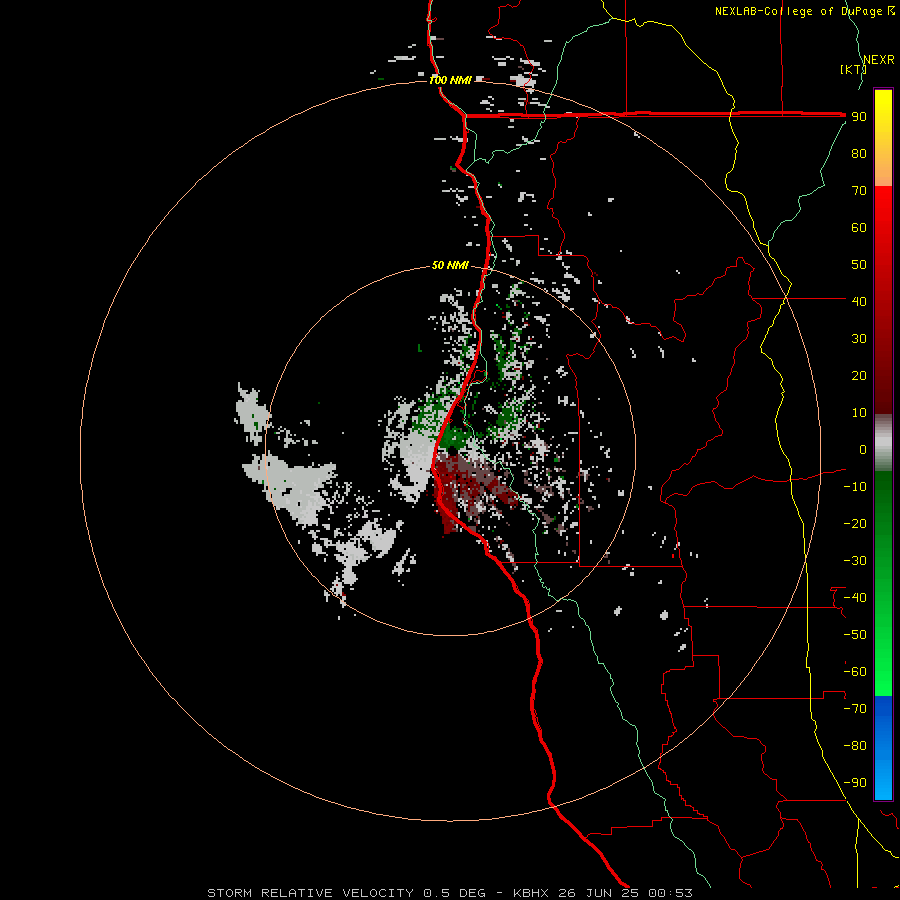Click the 40 knot scale label
This screenshot has height=900, width=900.
859,301
